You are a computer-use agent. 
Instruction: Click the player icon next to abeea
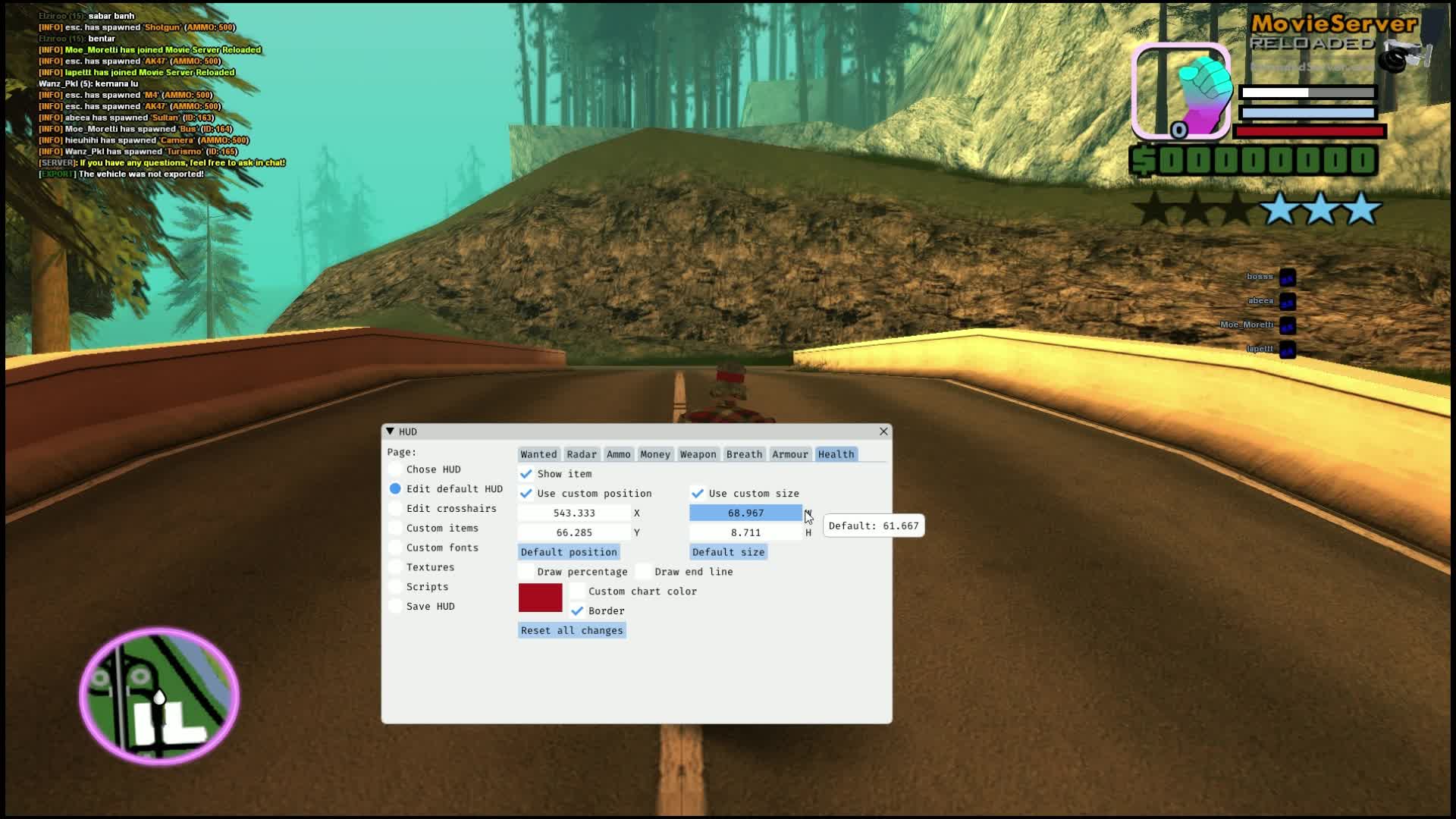(x=1287, y=302)
